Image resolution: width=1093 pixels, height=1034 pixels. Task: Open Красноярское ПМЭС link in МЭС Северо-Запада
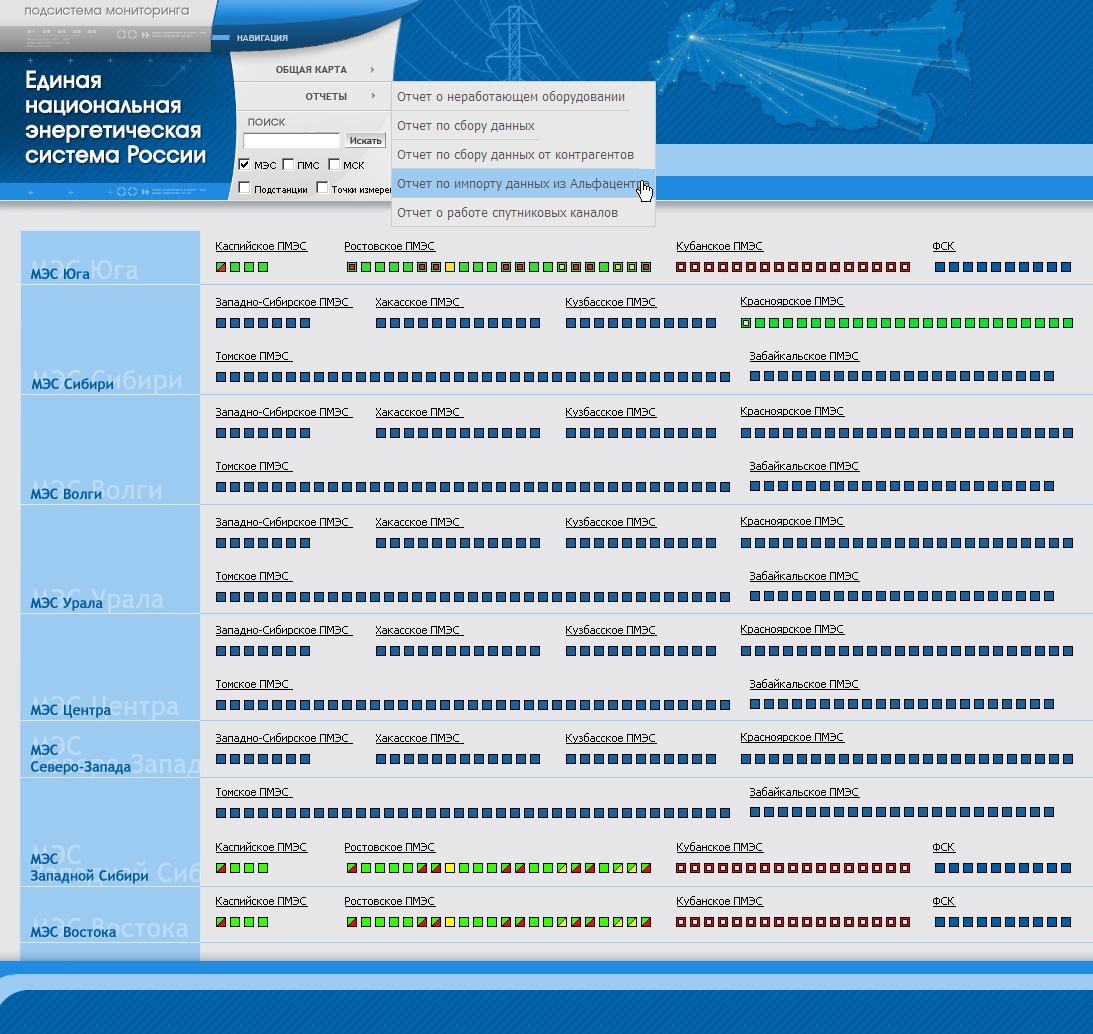click(792, 737)
